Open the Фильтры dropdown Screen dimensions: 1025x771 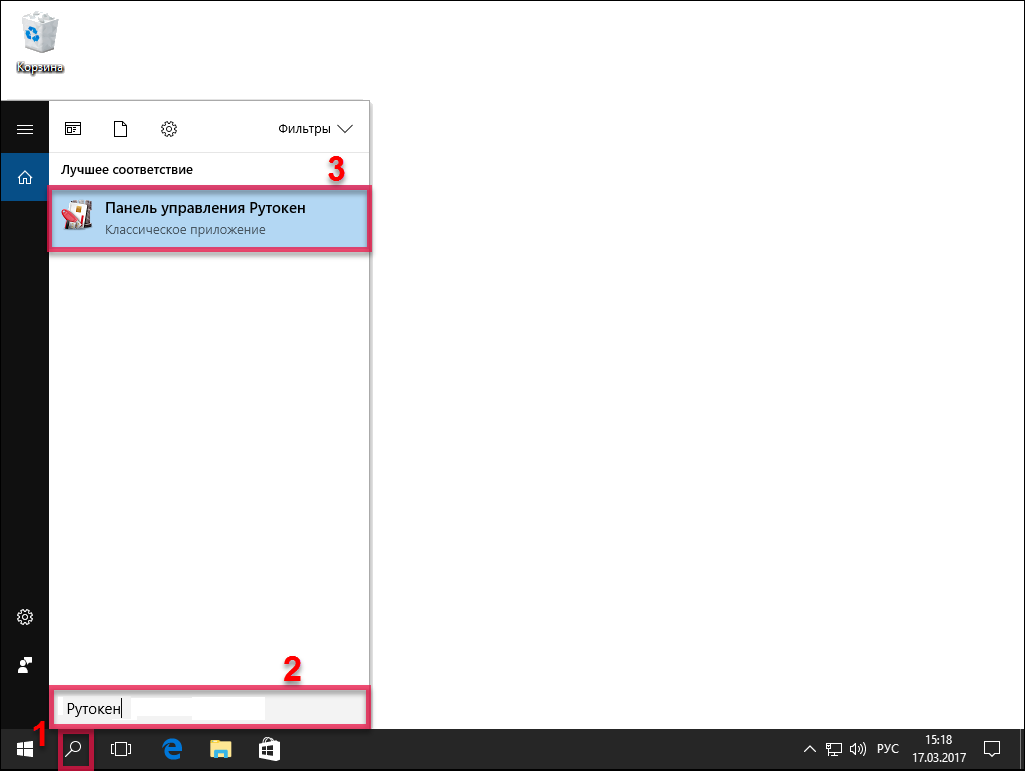(x=315, y=129)
